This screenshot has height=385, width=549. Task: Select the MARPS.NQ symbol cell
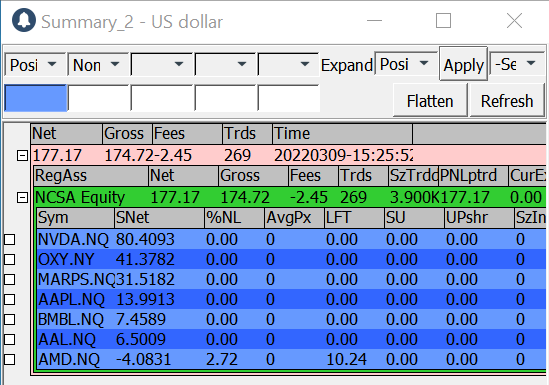pos(76,280)
